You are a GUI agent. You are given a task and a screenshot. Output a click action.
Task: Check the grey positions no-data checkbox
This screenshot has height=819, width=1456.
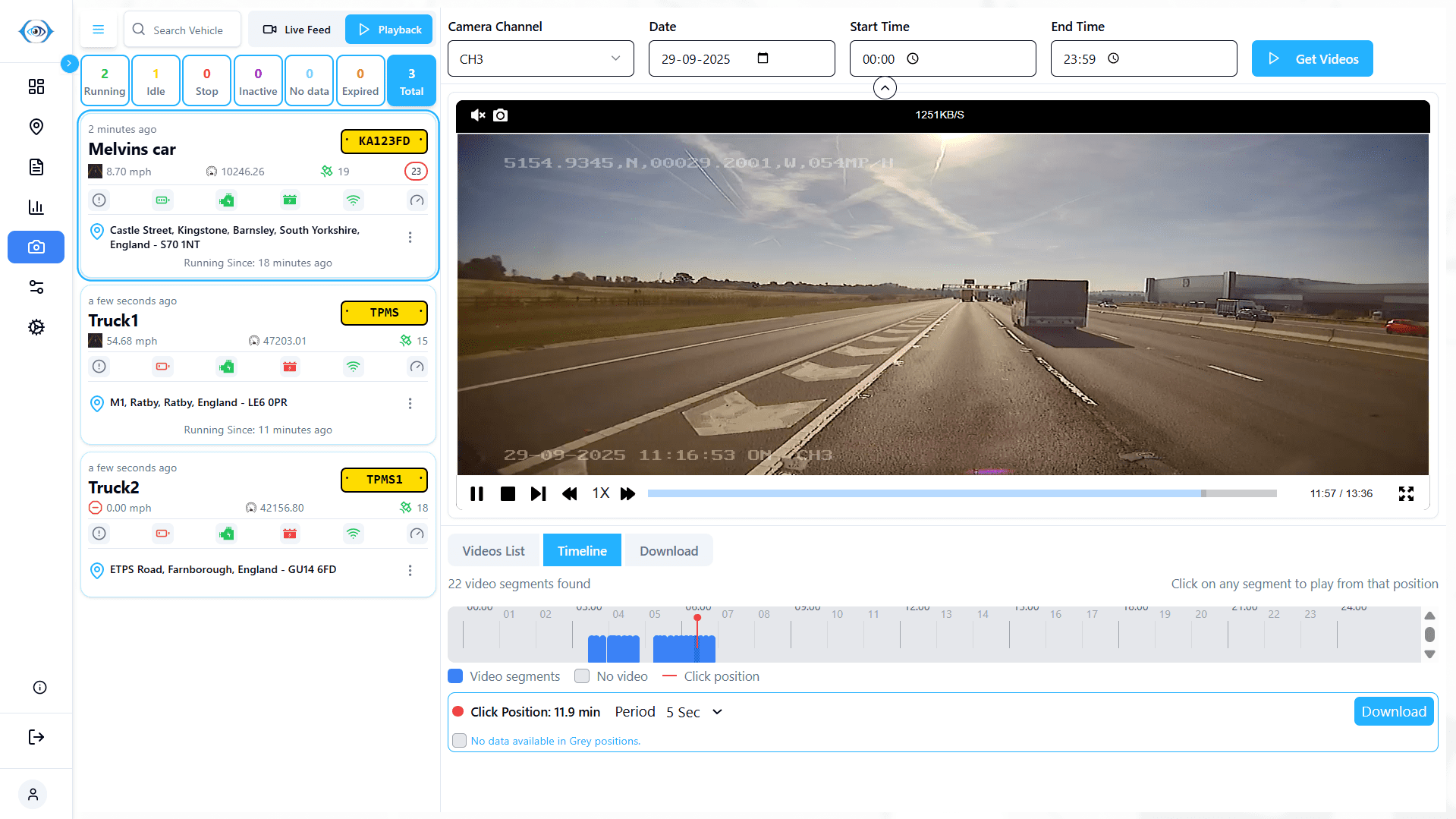click(x=459, y=741)
